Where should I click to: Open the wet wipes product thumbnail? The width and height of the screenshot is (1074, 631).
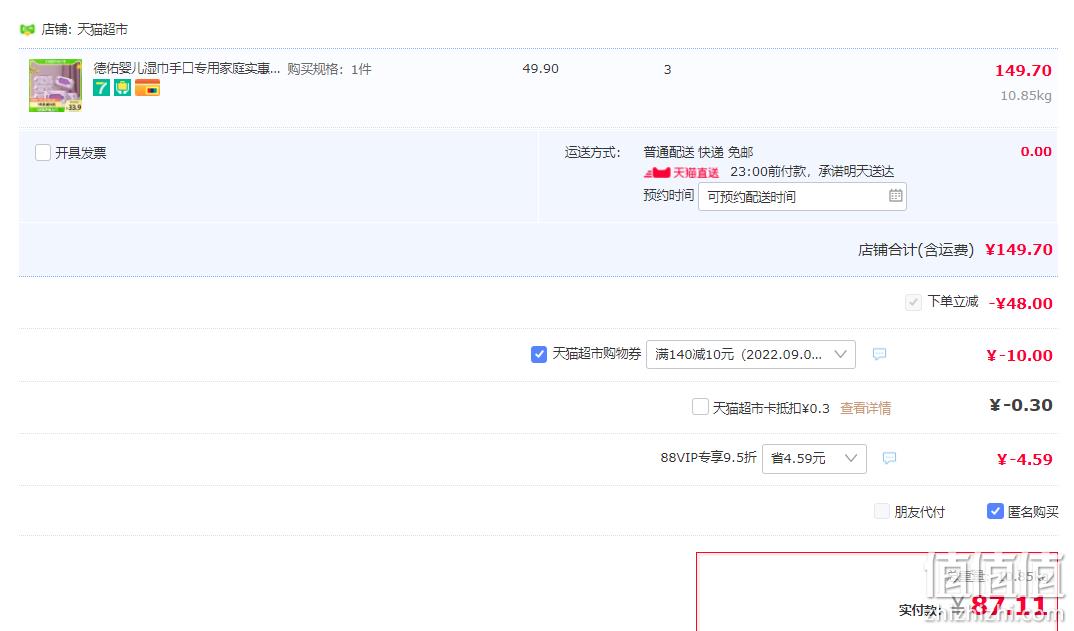(x=55, y=86)
